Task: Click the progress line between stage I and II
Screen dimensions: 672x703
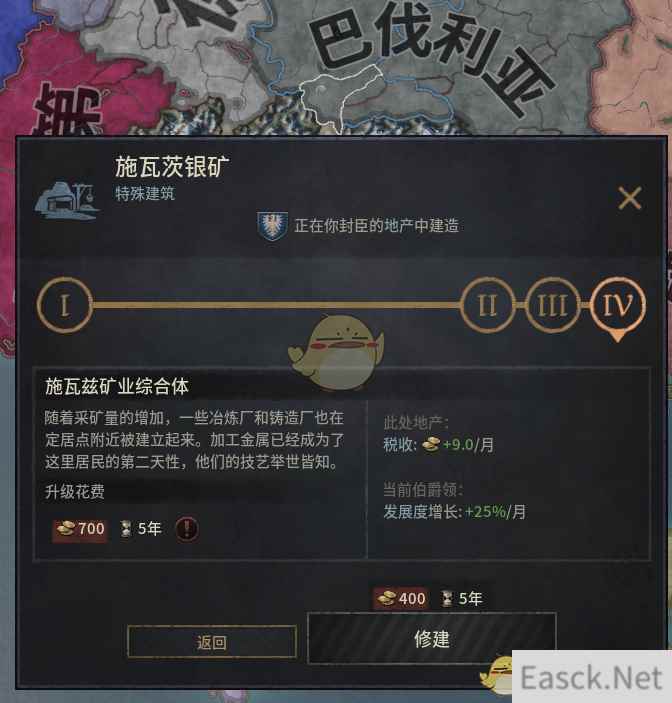Action: tap(277, 305)
